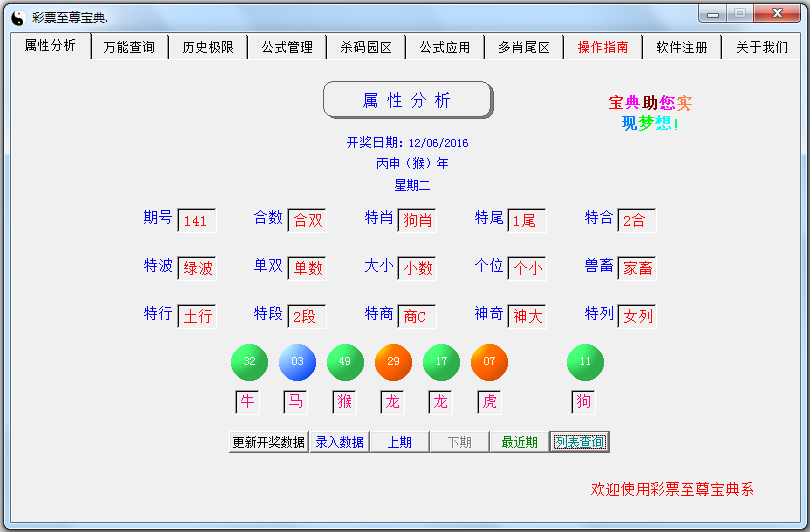Click the colorful 宝典助您实现梦想 slogan

click(650, 113)
